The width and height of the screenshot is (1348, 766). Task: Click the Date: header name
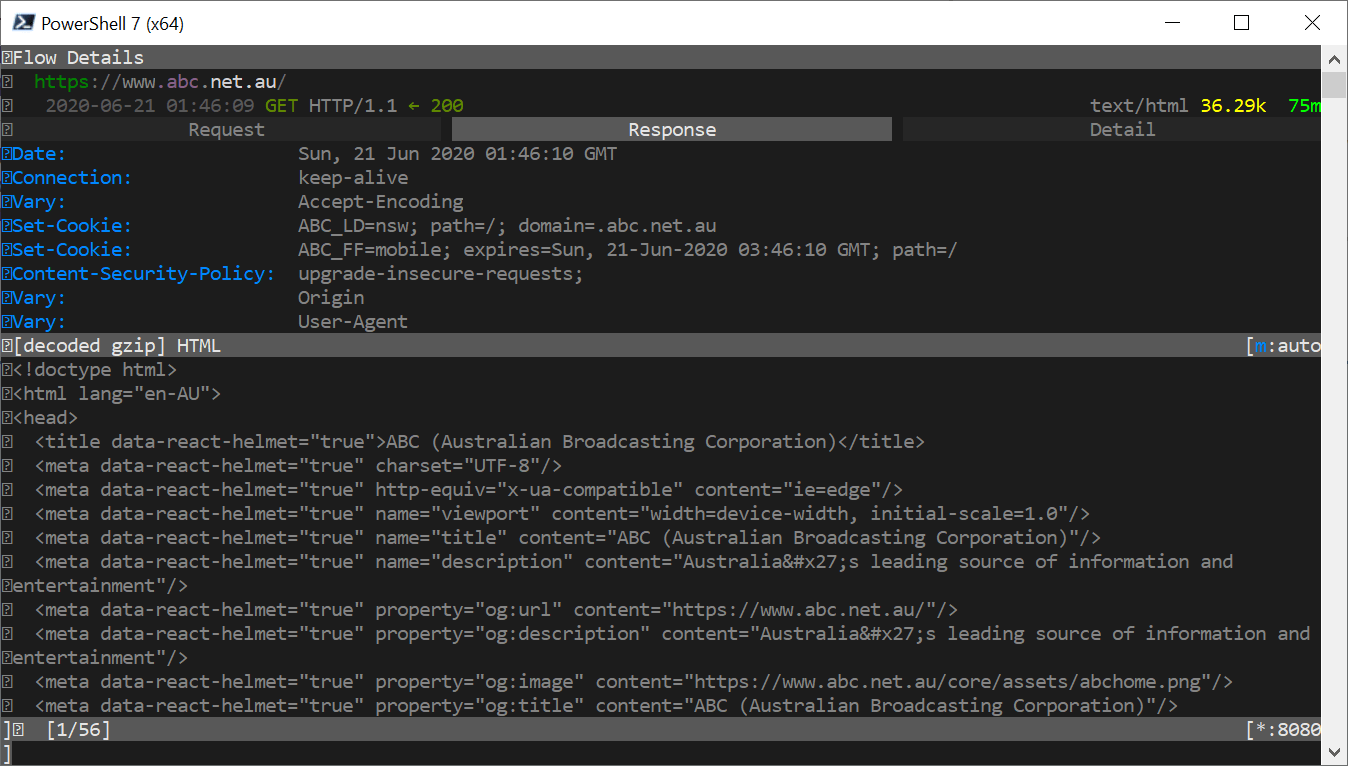(x=39, y=154)
